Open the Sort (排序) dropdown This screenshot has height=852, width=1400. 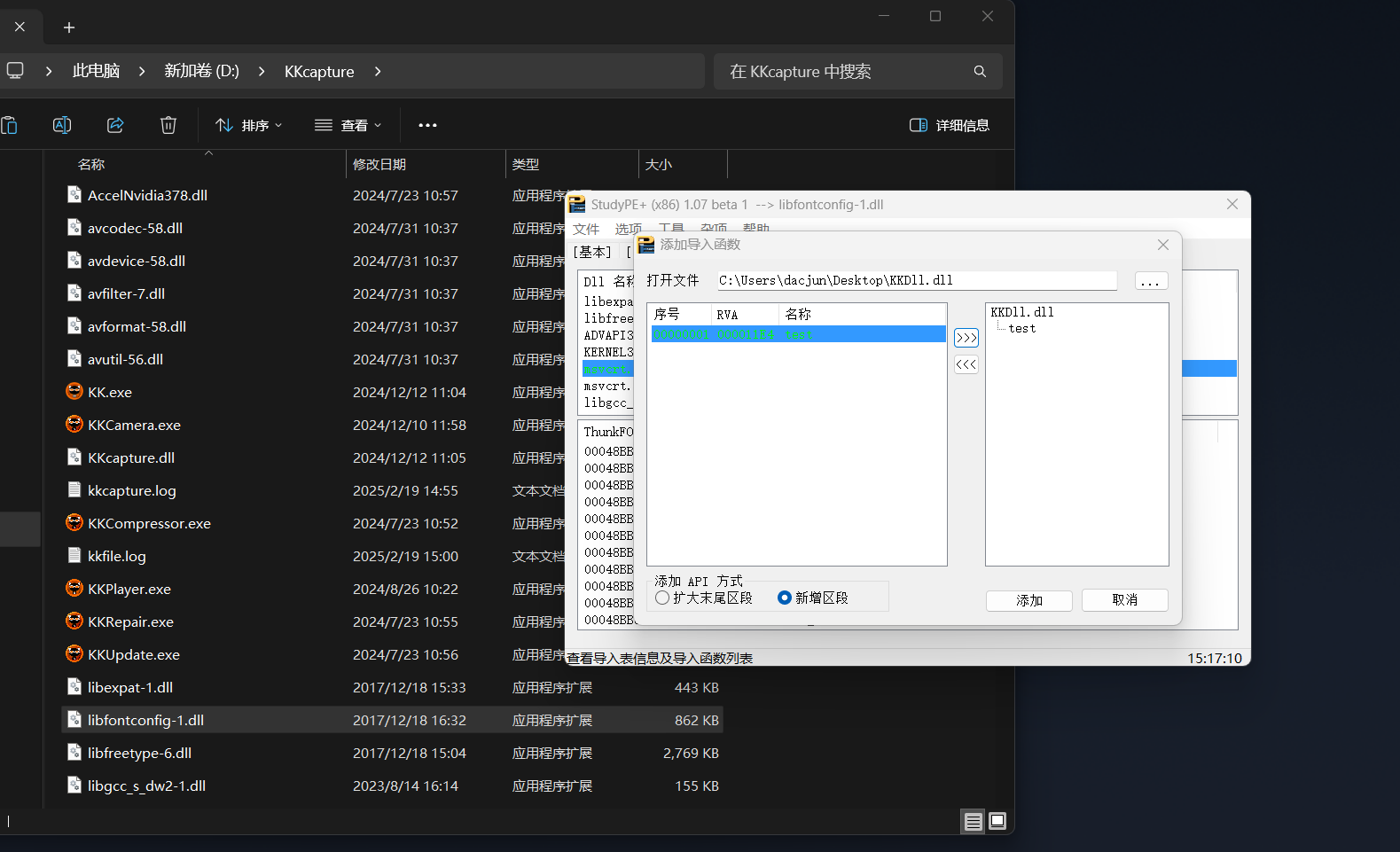(x=249, y=125)
